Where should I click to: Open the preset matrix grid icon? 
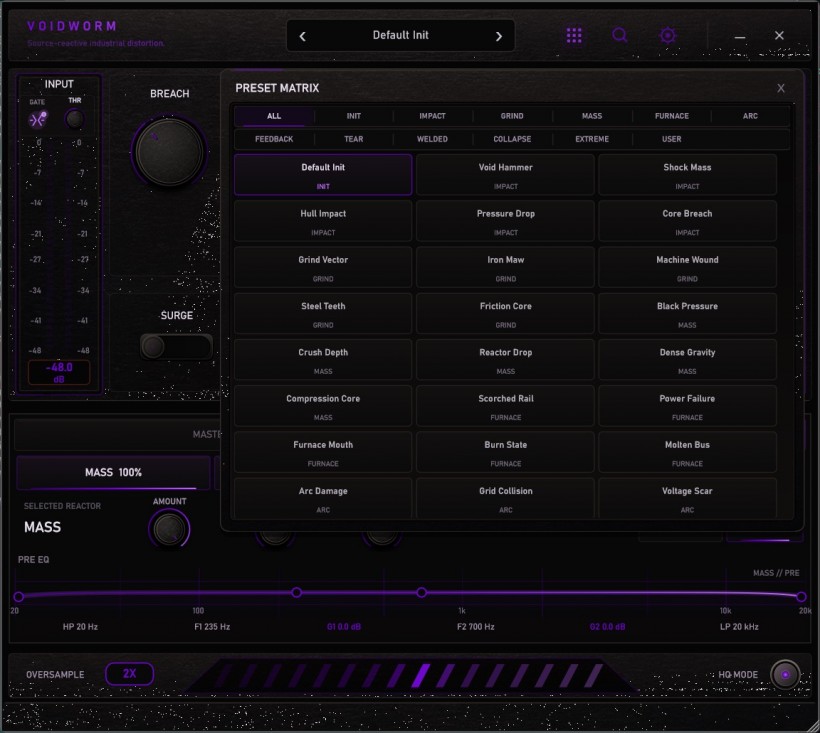coord(574,35)
